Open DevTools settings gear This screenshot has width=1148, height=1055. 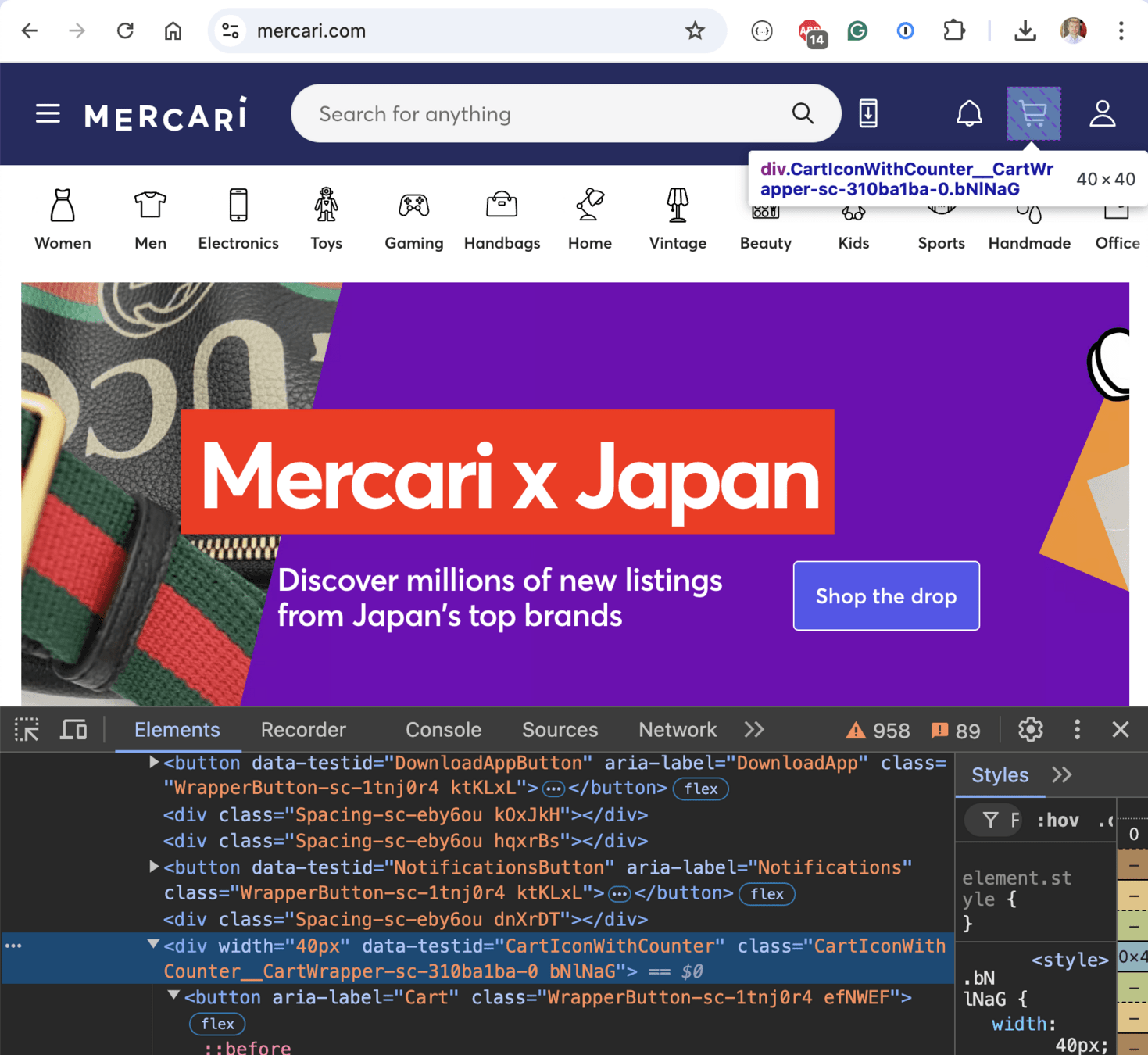point(1030,730)
